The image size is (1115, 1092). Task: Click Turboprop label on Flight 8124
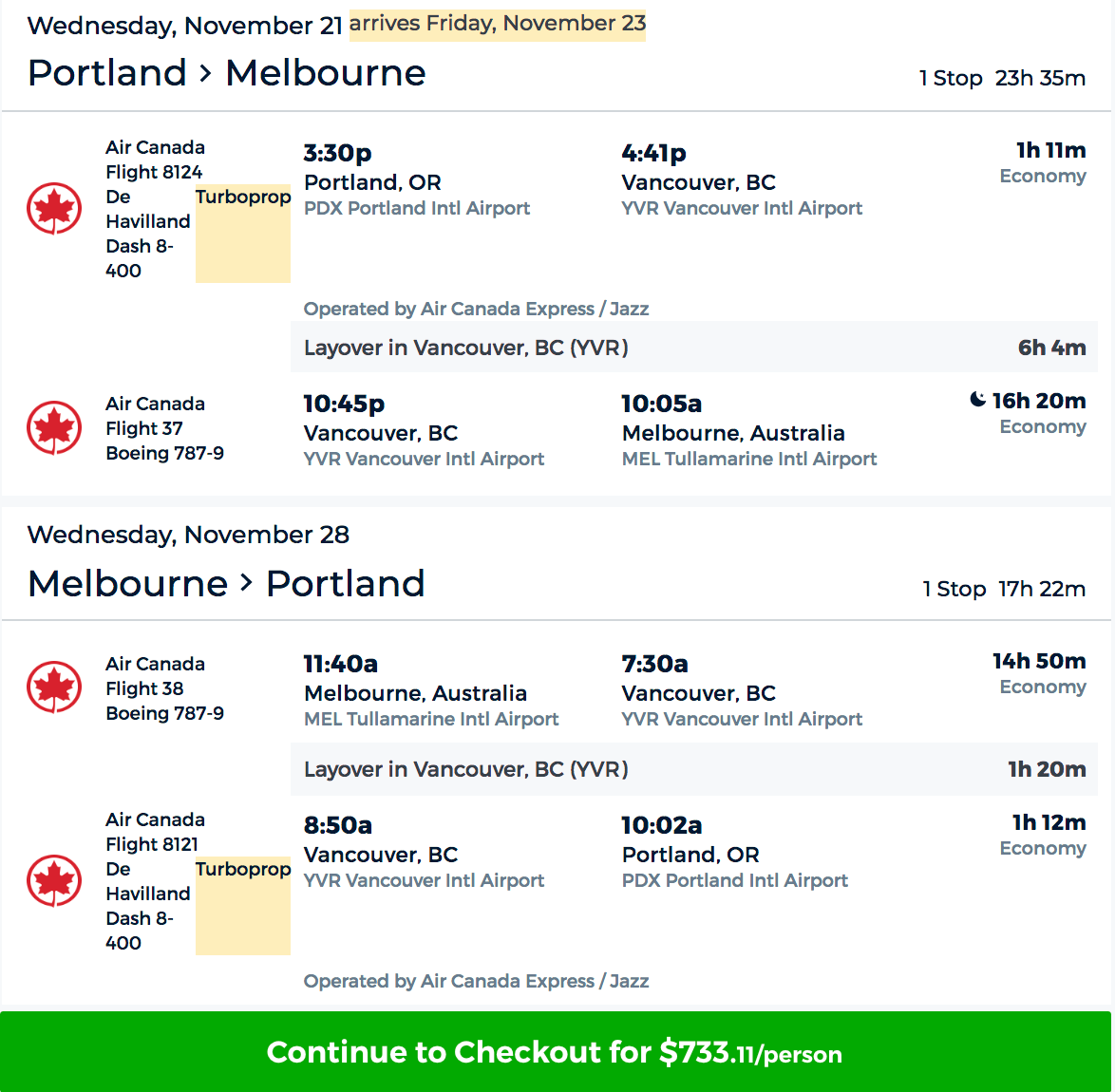pos(243,198)
